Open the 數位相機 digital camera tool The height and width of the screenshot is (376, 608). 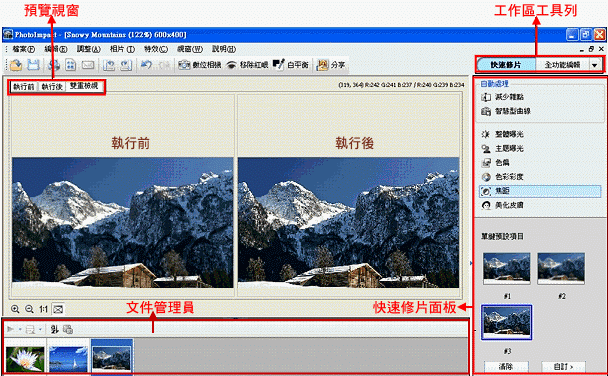200,65
